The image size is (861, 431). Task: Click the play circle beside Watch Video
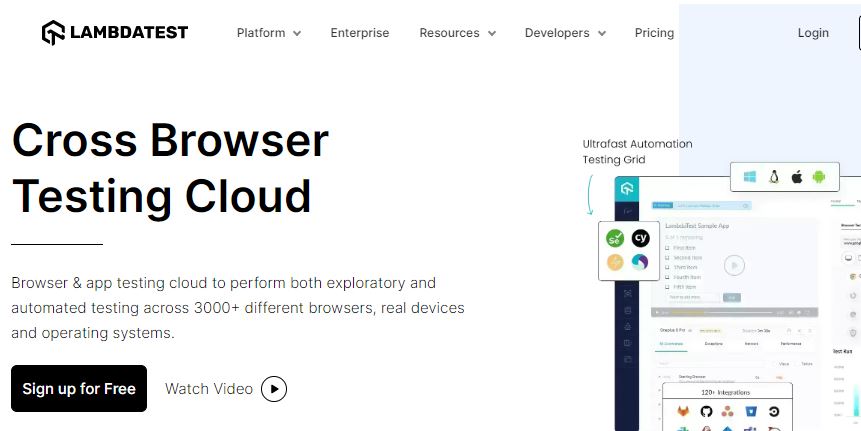(x=274, y=389)
